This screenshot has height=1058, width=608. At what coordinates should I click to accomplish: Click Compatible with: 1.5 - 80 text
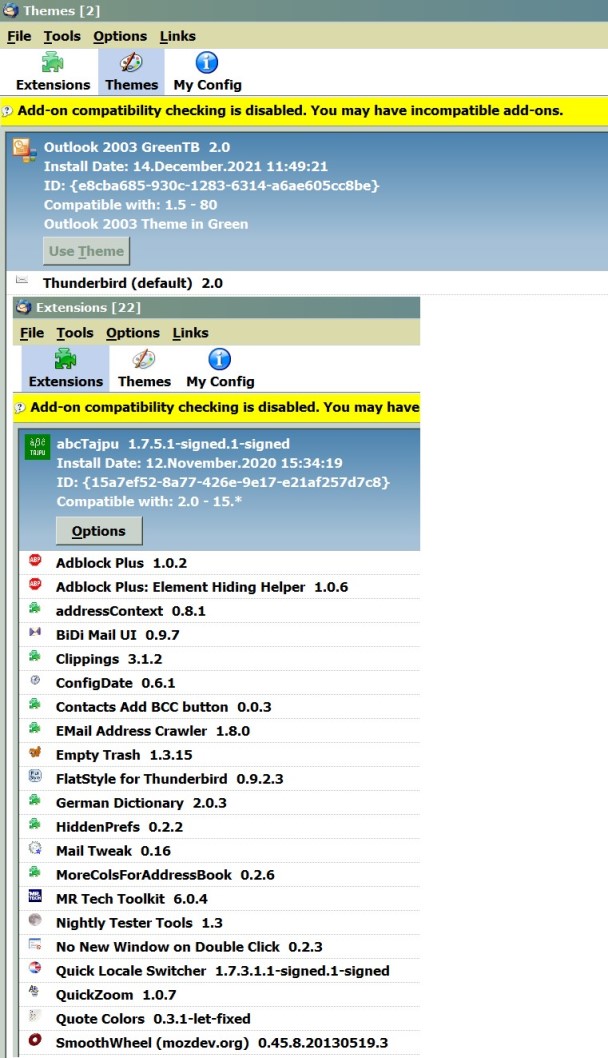point(130,204)
